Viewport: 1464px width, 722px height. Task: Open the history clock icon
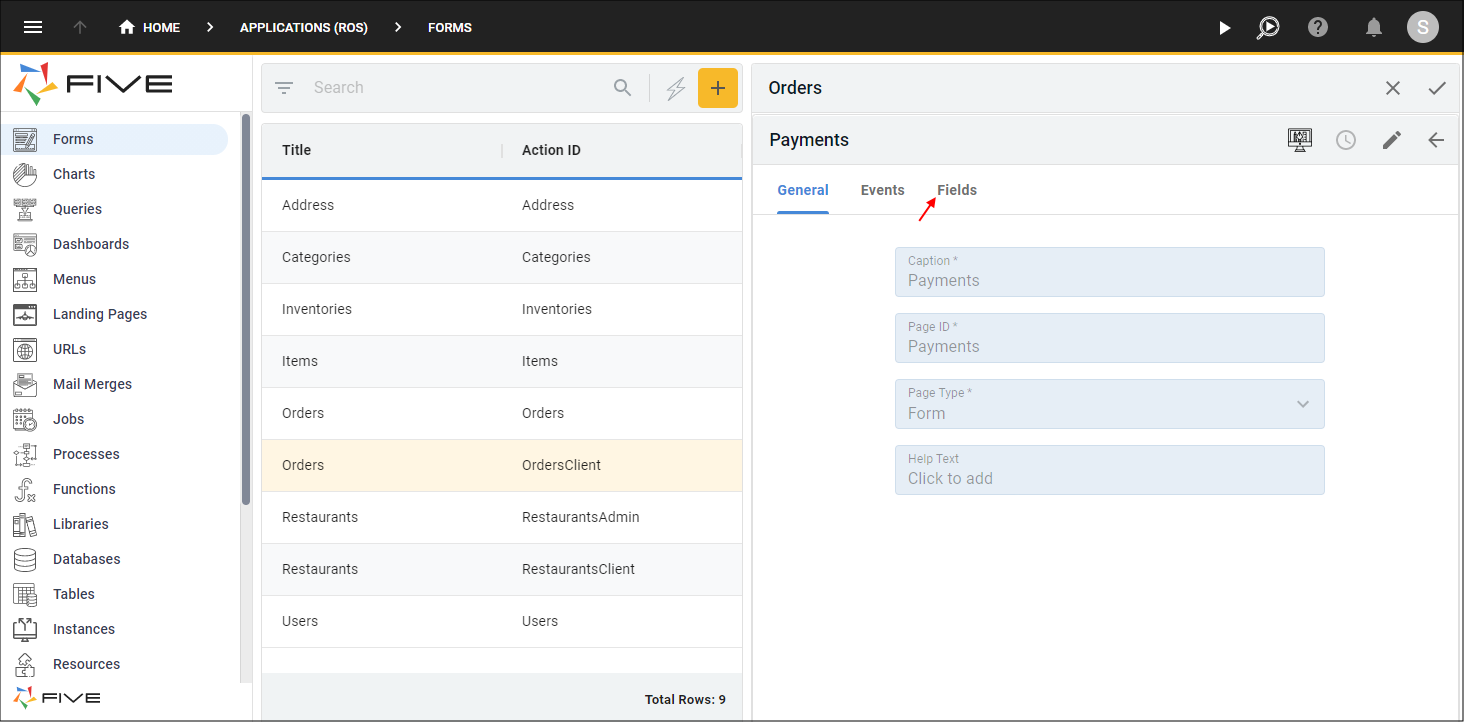point(1346,140)
